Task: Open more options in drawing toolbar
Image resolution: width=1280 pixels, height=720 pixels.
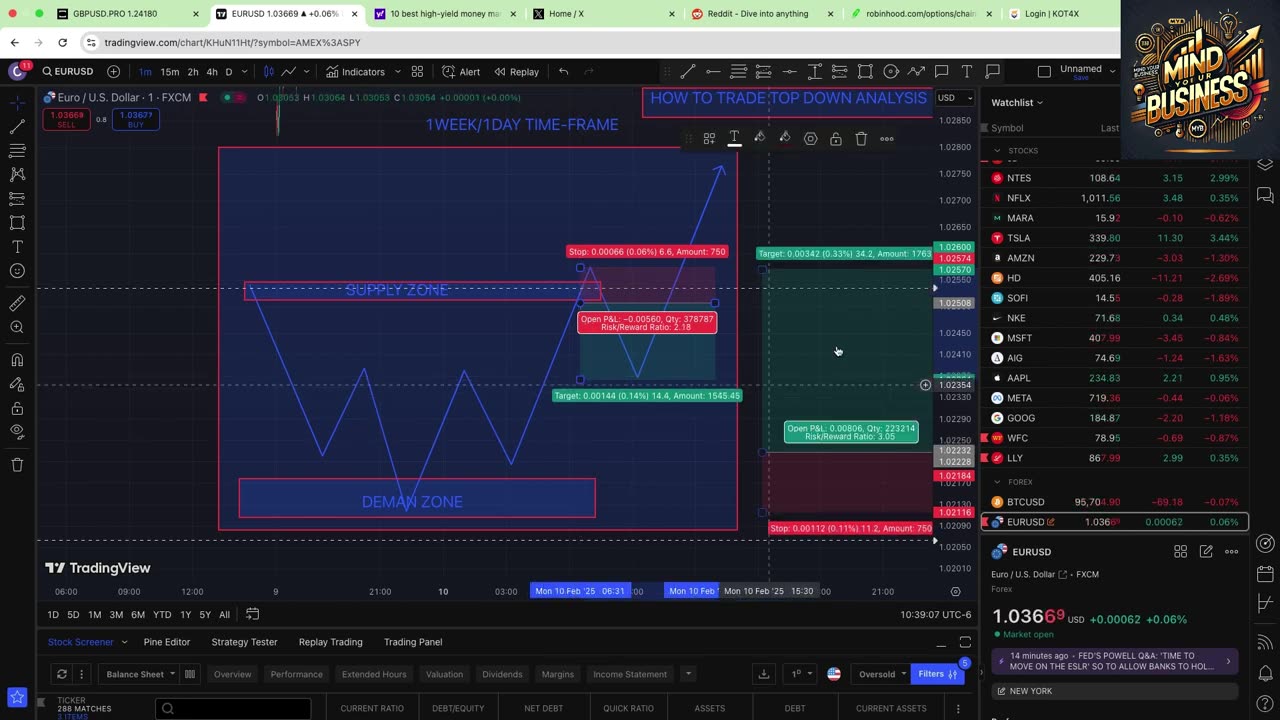Action: coord(887,138)
